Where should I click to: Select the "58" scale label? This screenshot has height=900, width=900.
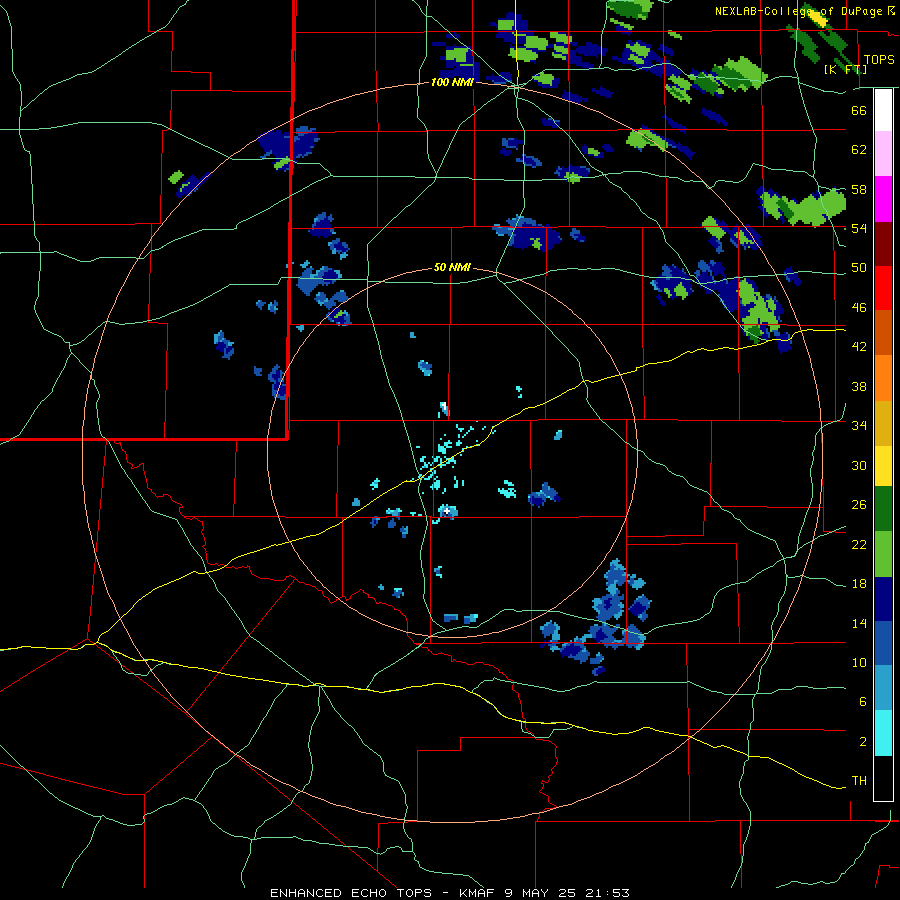coord(859,189)
